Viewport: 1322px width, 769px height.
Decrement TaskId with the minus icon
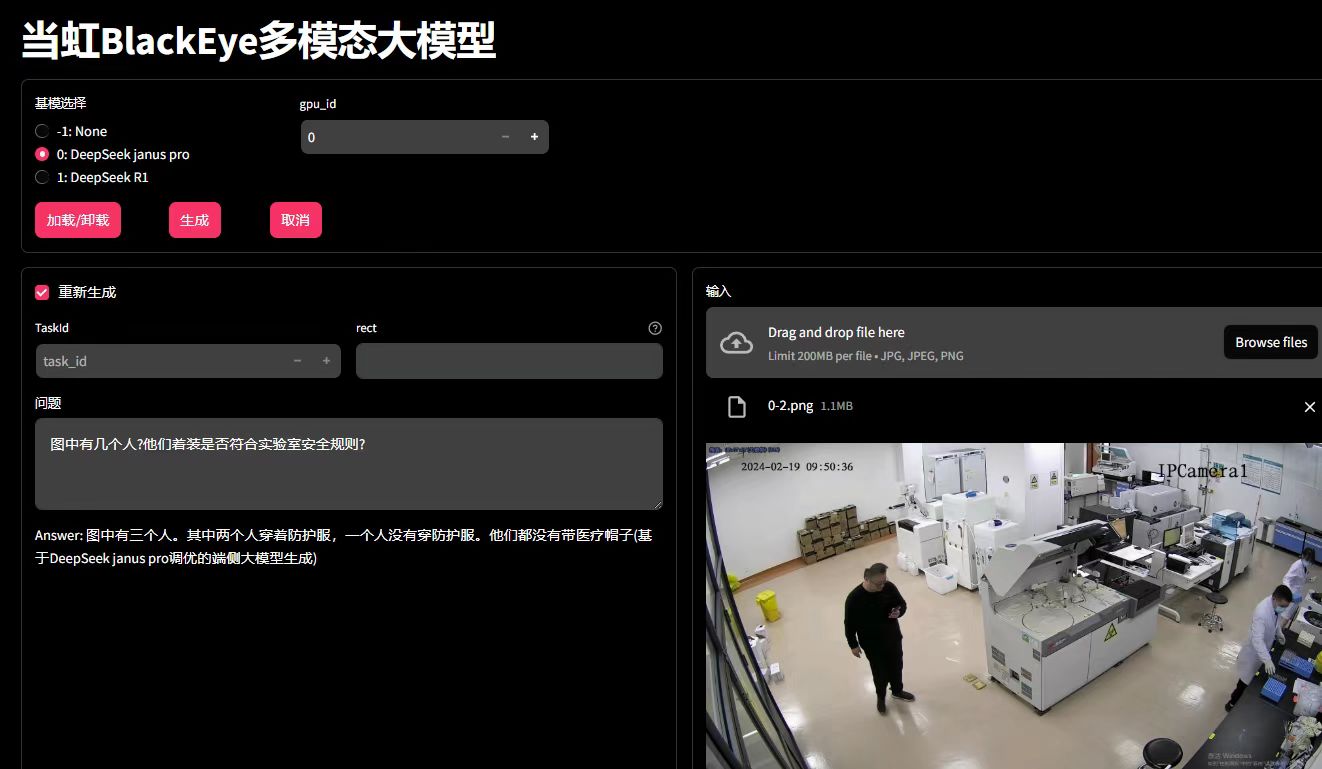[x=296, y=360]
